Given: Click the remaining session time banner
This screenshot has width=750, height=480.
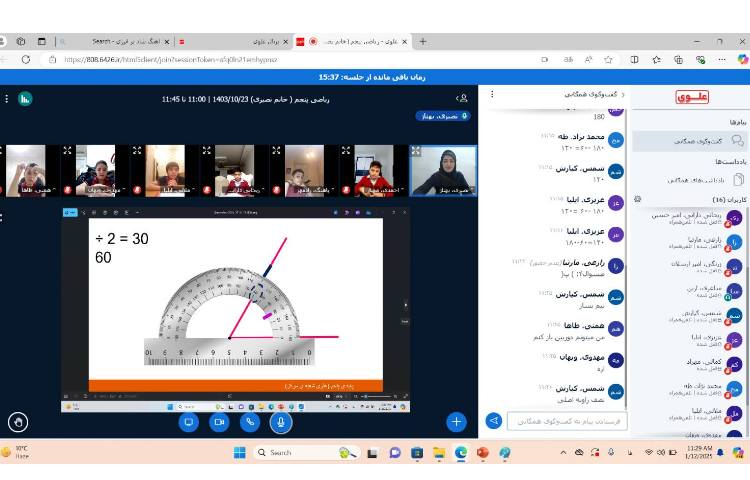Looking at the screenshot, I should (x=372, y=77).
